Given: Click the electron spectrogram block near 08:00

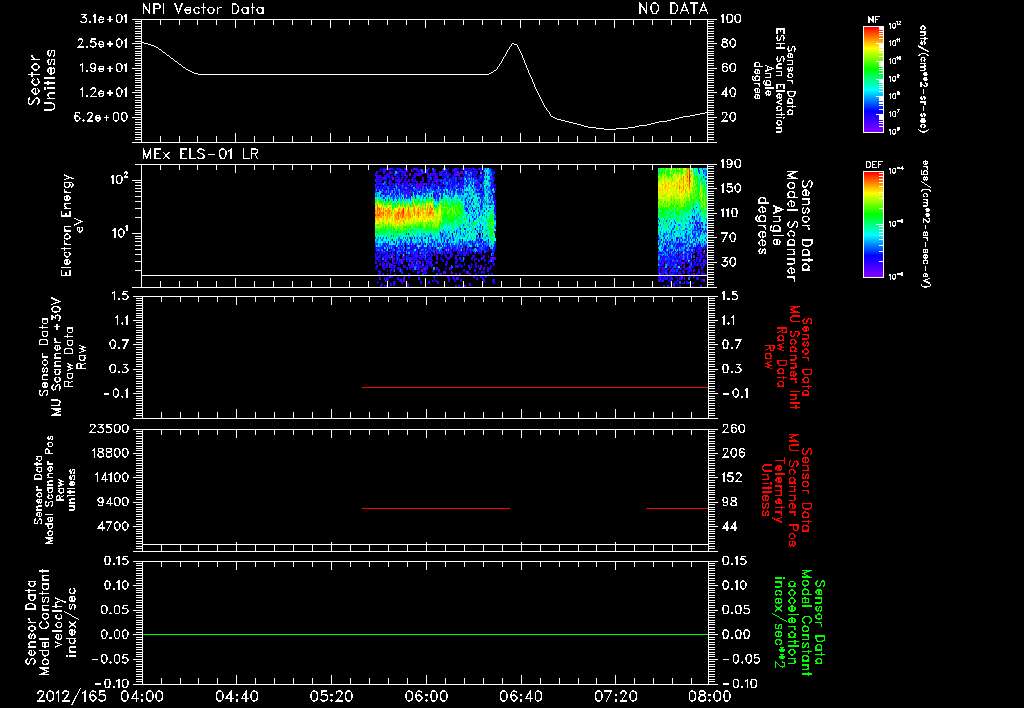Looking at the screenshot, I should [x=682, y=226].
